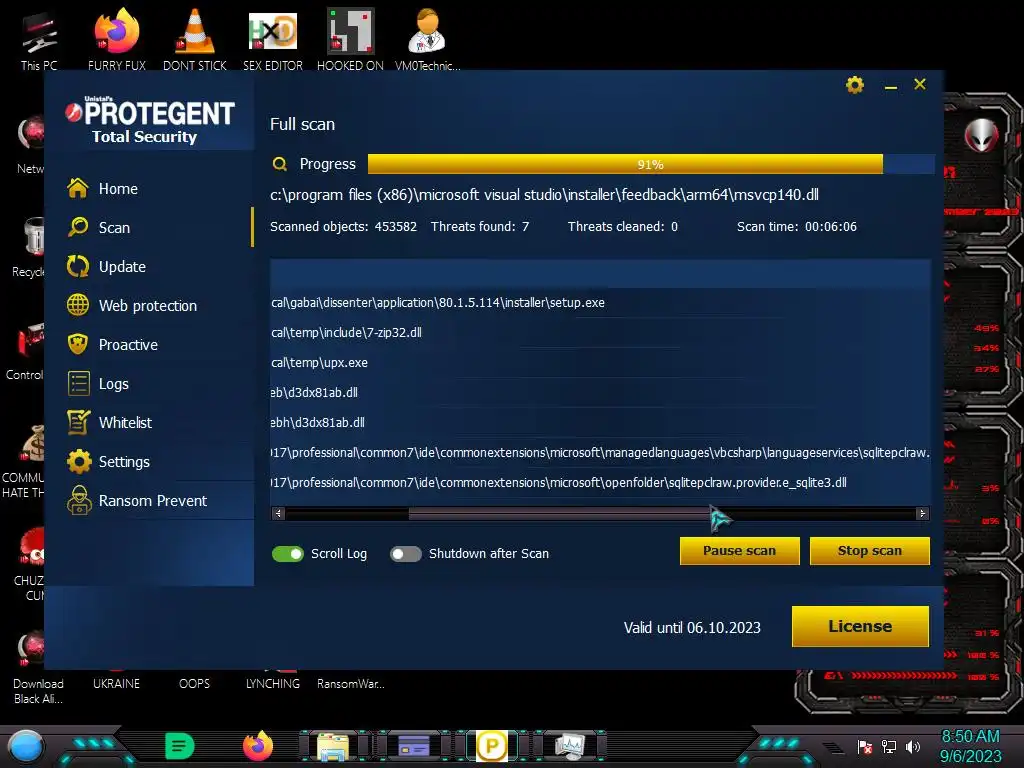Select the ebh\d3dx81ab.dll threat row
Image resolution: width=1024 pixels, height=768 pixels.
pyautogui.click(x=600, y=423)
